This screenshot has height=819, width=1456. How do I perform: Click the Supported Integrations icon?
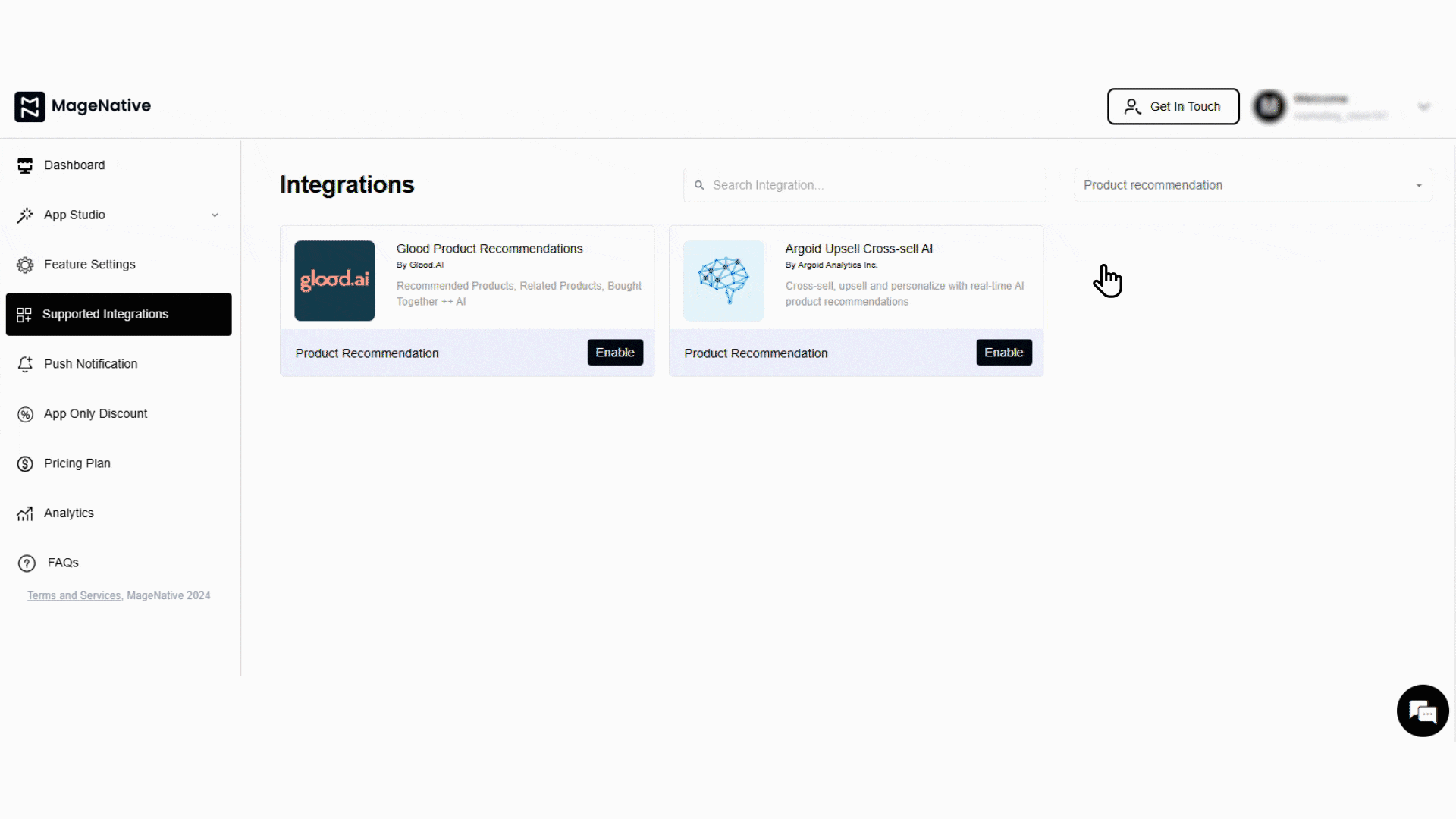click(x=26, y=314)
